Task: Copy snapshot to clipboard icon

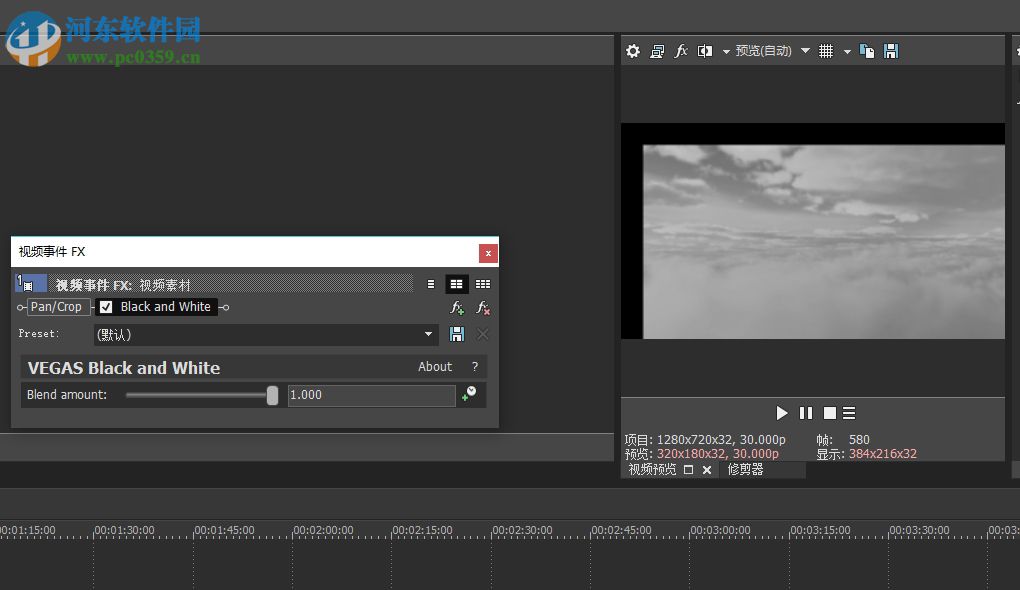Action: click(867, 51)
